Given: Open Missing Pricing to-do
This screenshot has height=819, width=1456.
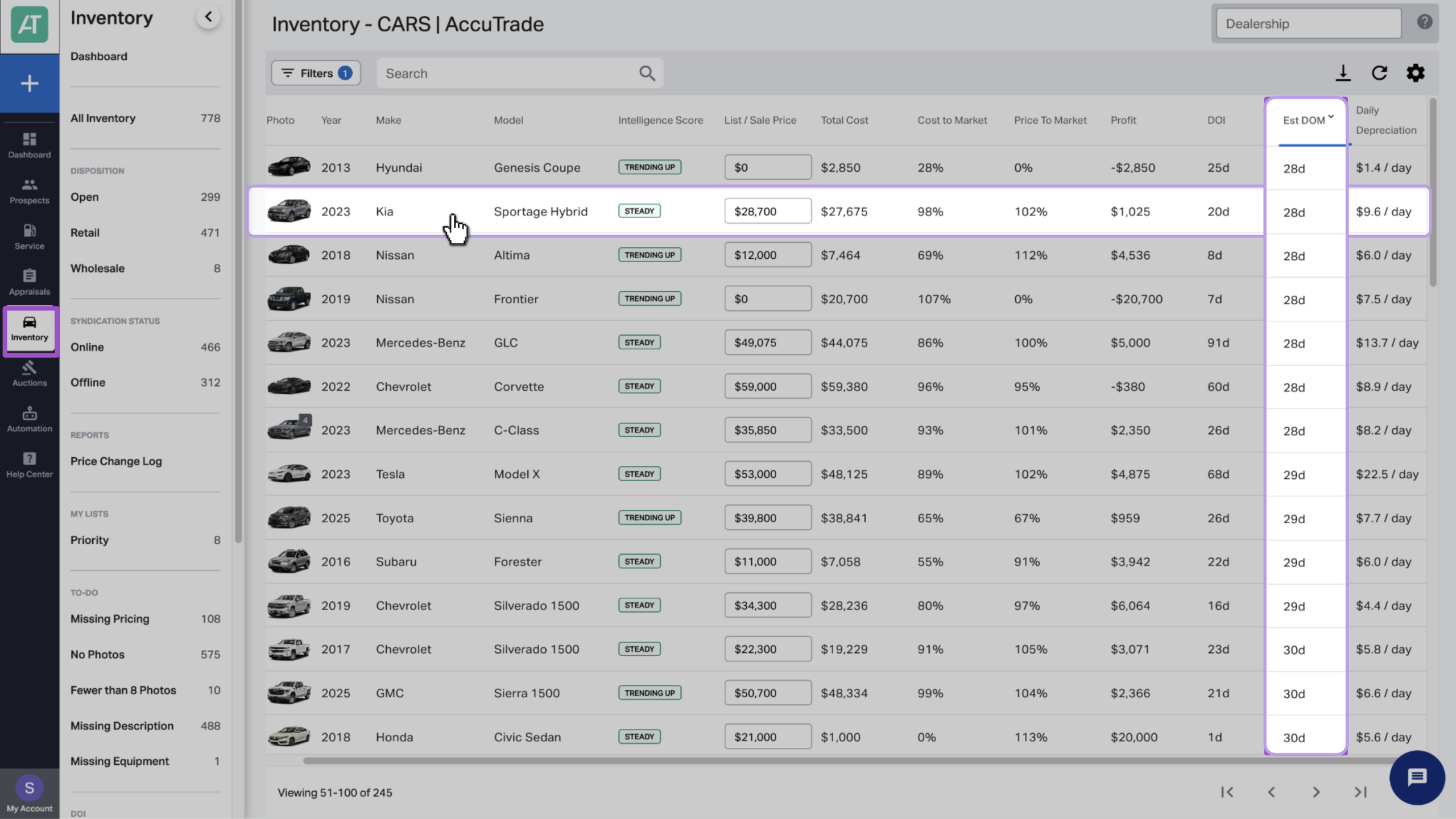Looking at the screenshot, I should coord(145,619).
